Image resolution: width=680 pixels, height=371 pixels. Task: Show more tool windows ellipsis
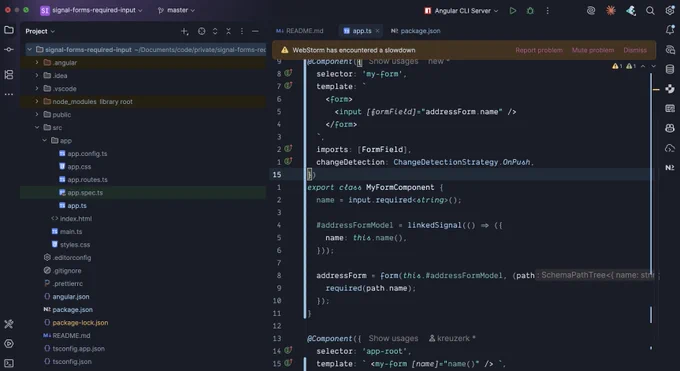tap(9, 94)
